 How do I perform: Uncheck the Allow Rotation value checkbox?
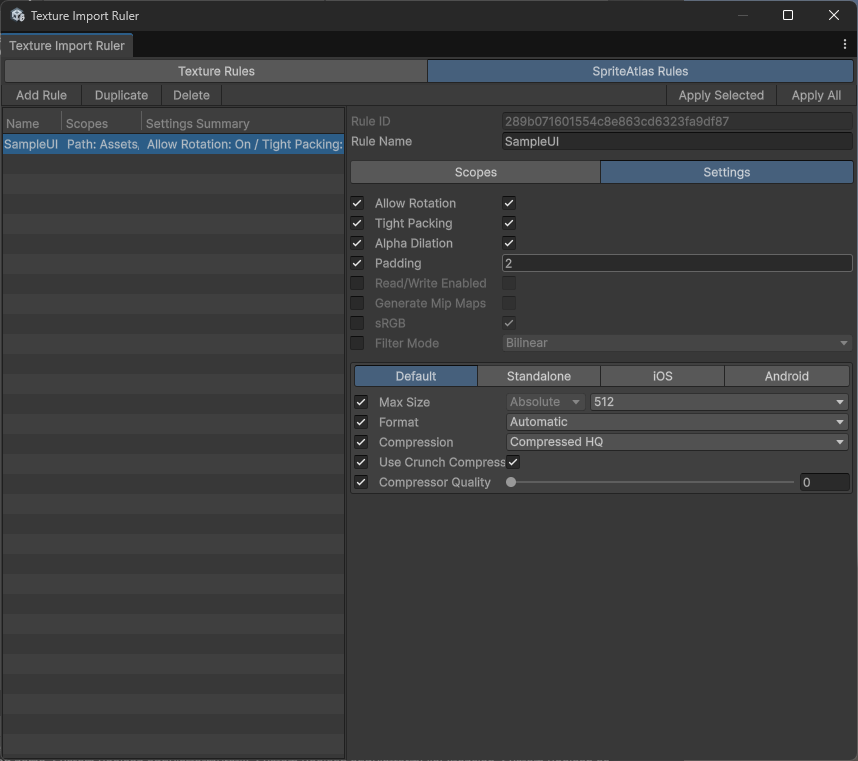pyautogui.click(x=509, y=203)
